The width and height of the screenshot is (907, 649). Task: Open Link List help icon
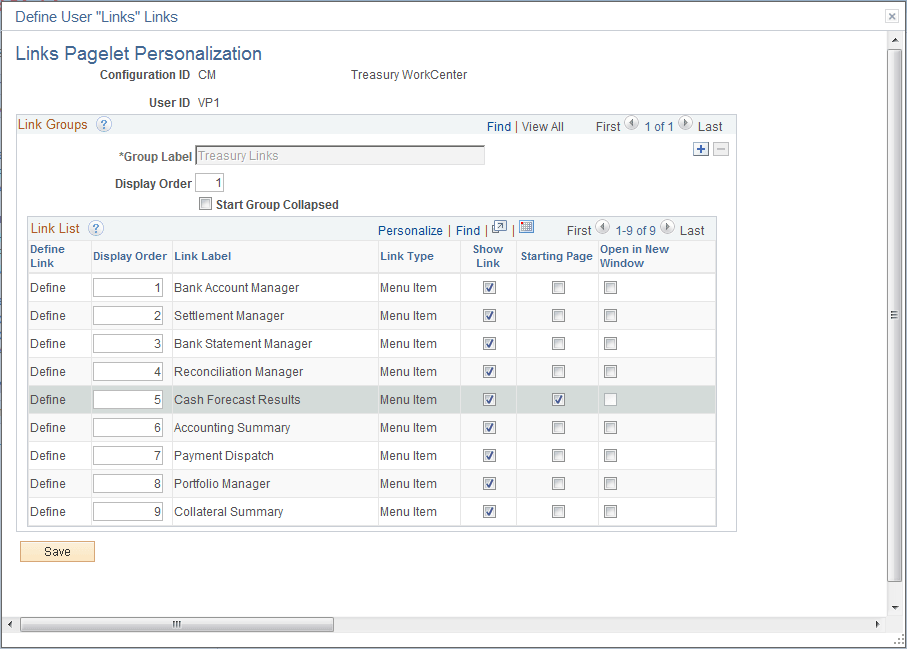(x=95, y=228)
